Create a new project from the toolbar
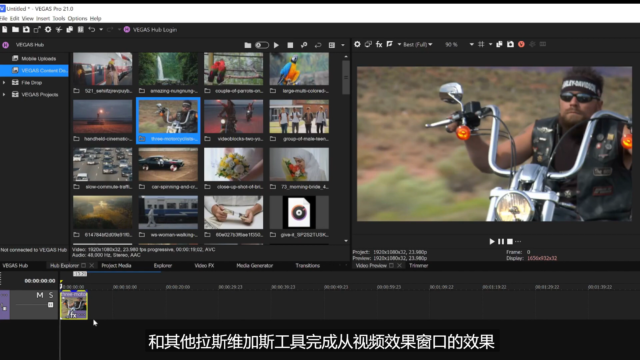This screenshot has height=360, width=640. [x=4, y=29]
